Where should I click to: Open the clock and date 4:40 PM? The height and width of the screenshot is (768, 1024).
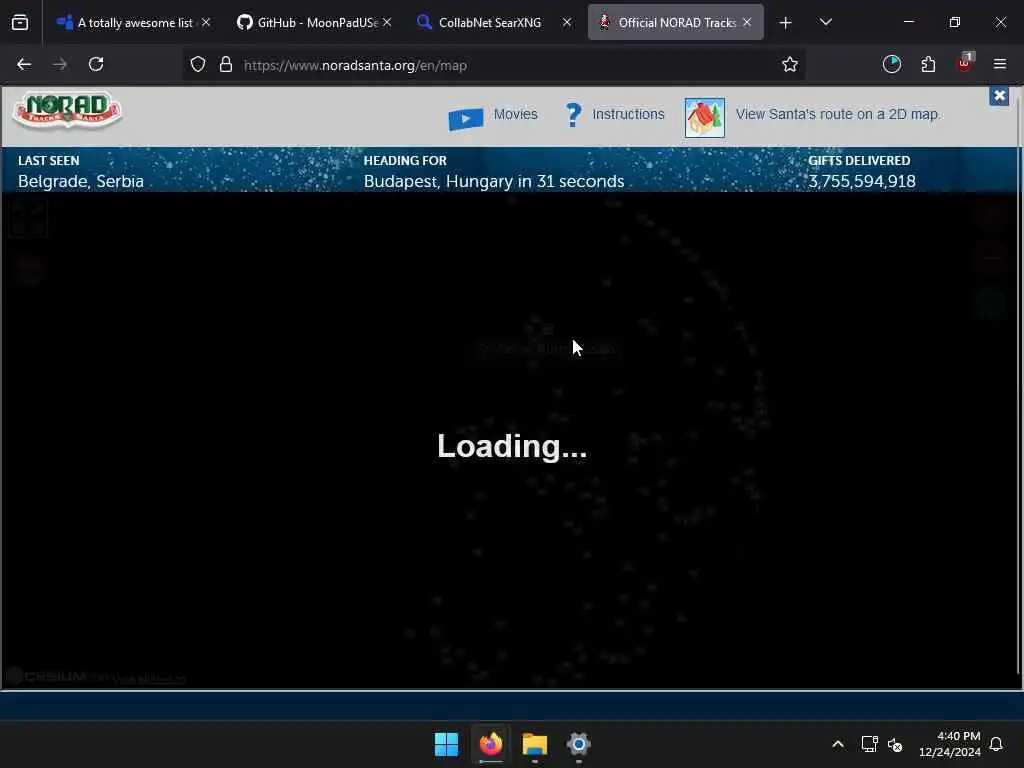(x=950, y=744)
